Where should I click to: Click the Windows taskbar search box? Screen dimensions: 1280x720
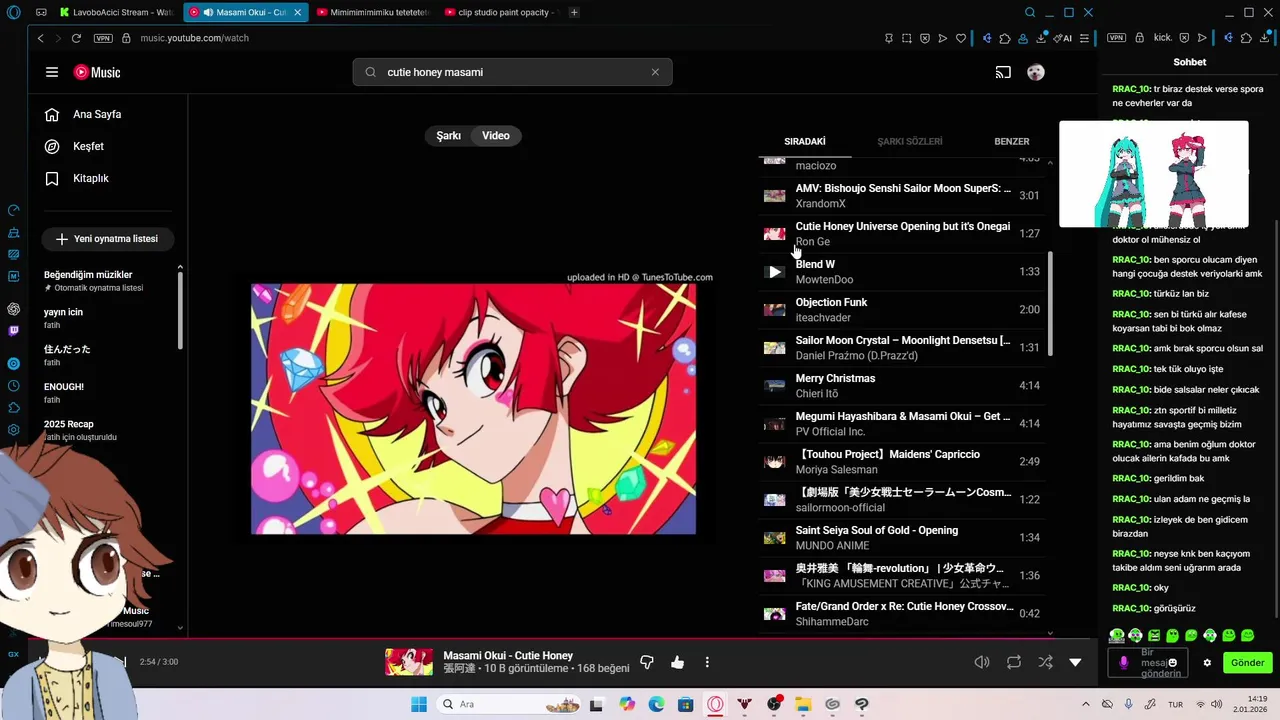click(507, 704)
